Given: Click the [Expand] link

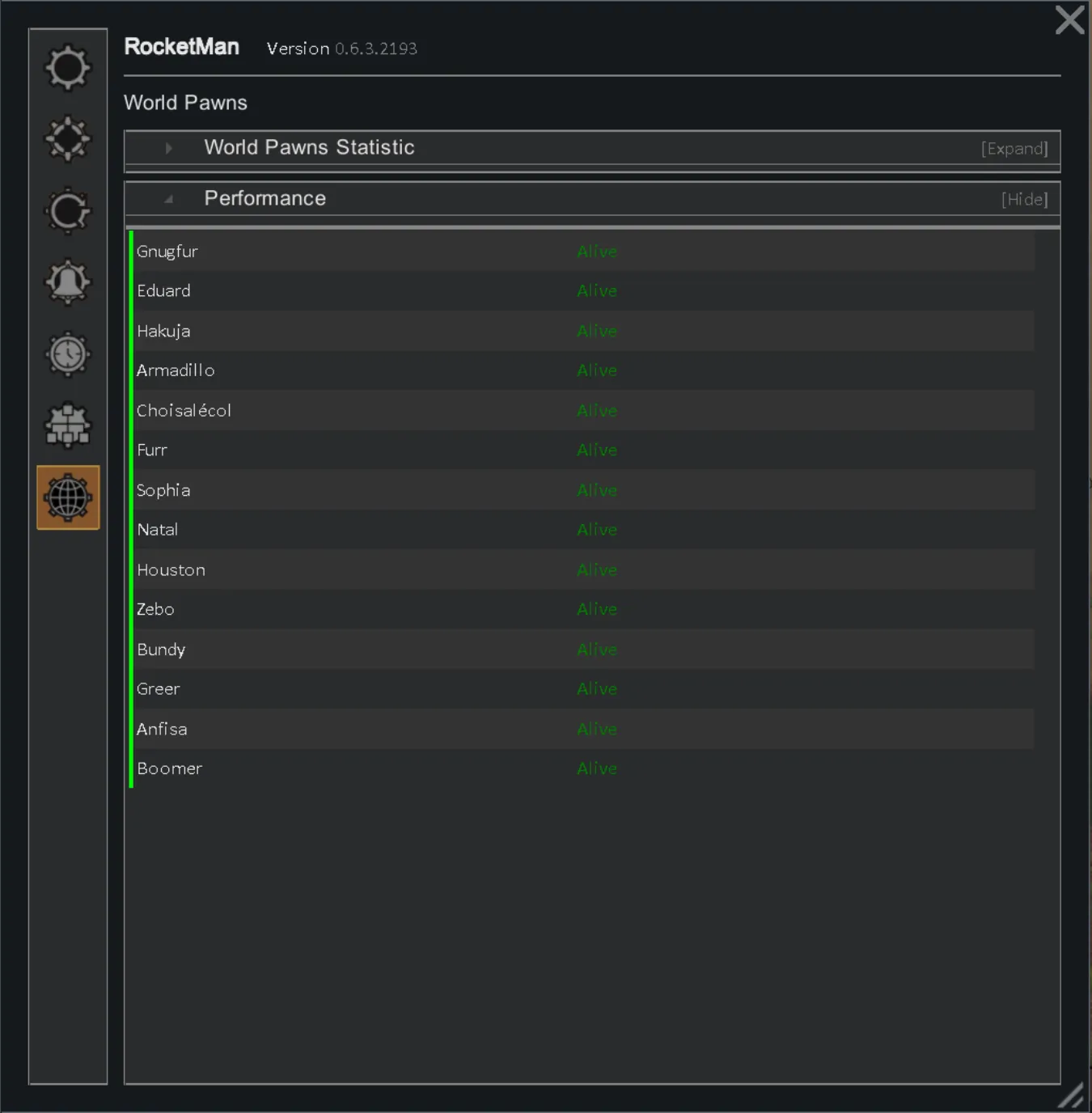Looking at the screenshot, I should tap(1014, 149).
